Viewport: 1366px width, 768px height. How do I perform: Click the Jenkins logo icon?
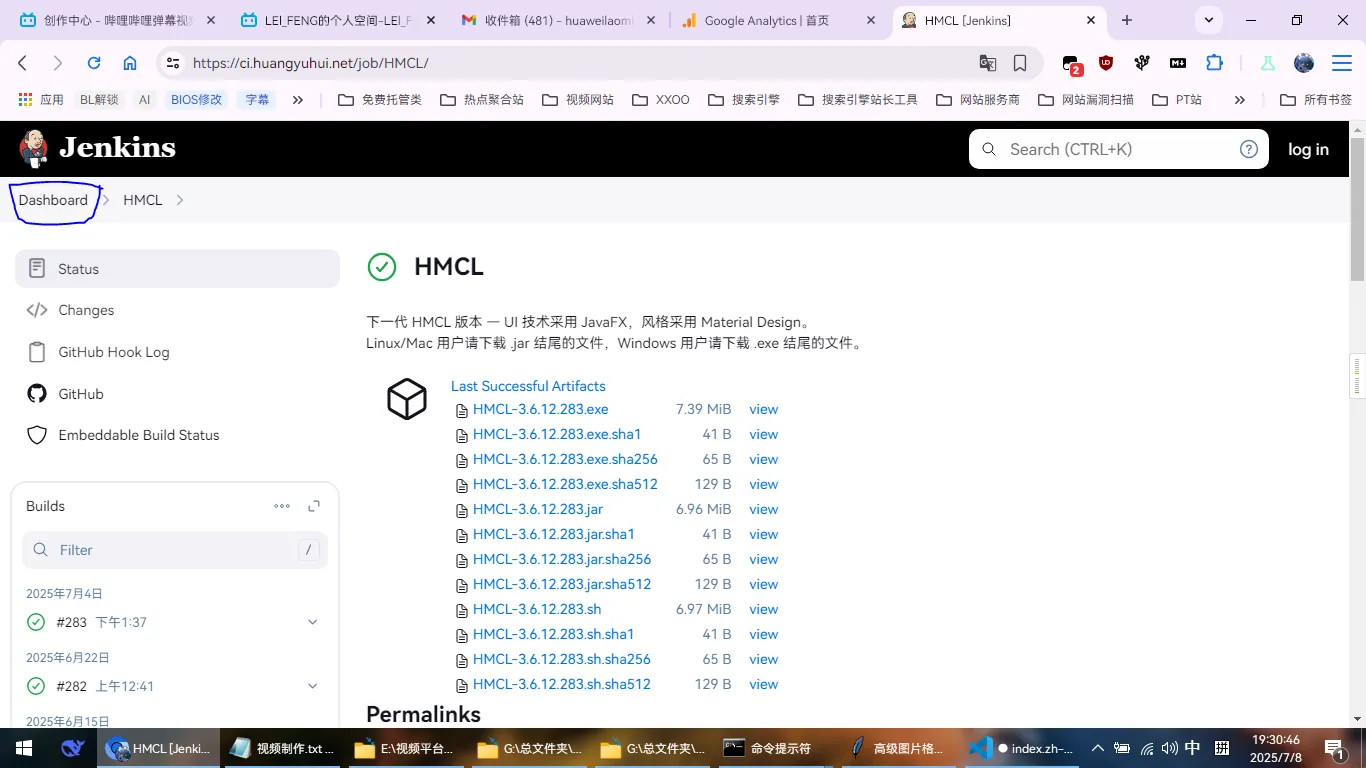[34, 149]
